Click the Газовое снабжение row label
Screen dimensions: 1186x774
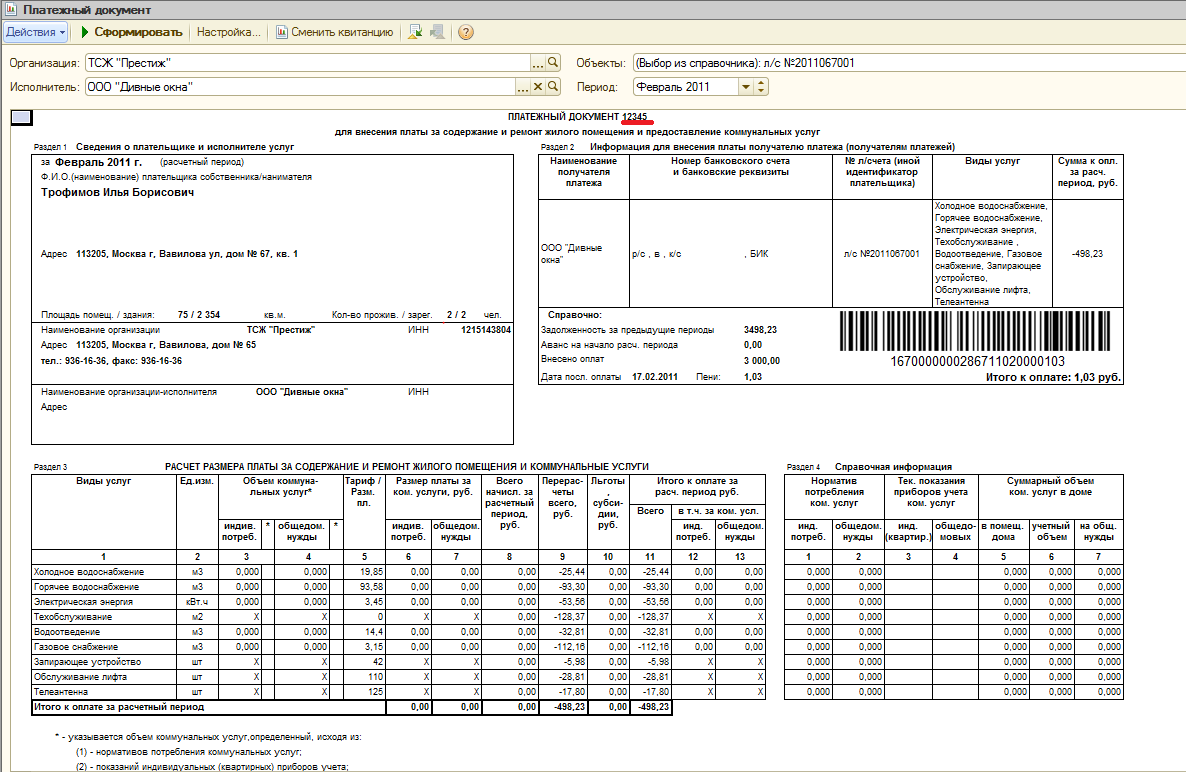coord(76,647)
